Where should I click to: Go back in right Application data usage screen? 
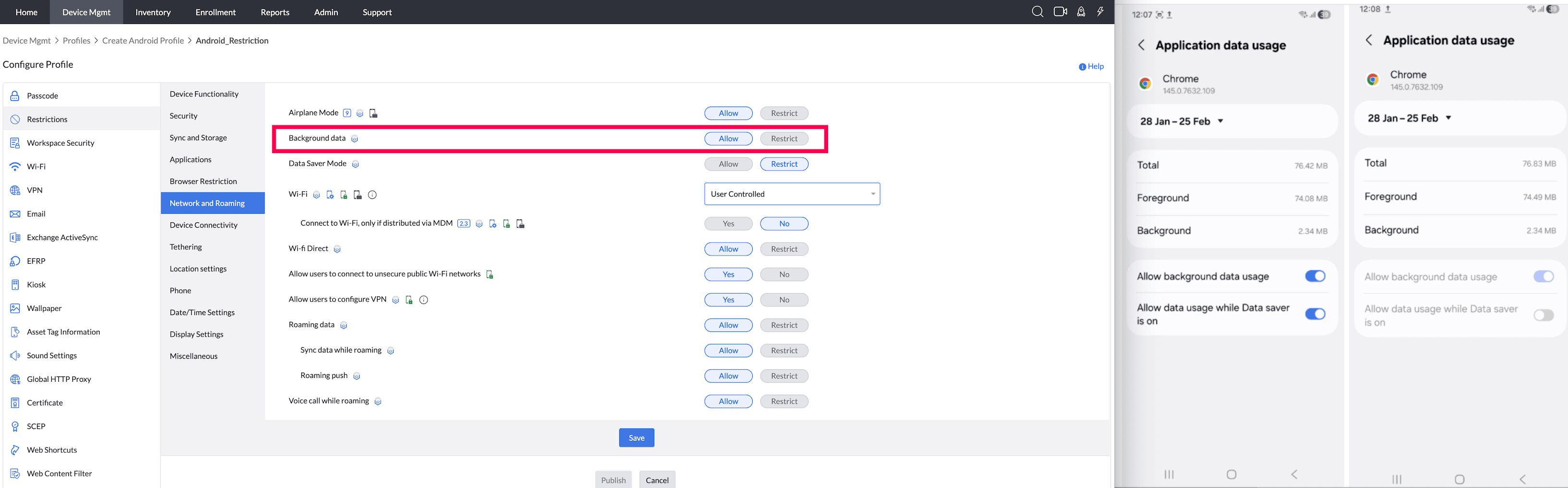1369,40
